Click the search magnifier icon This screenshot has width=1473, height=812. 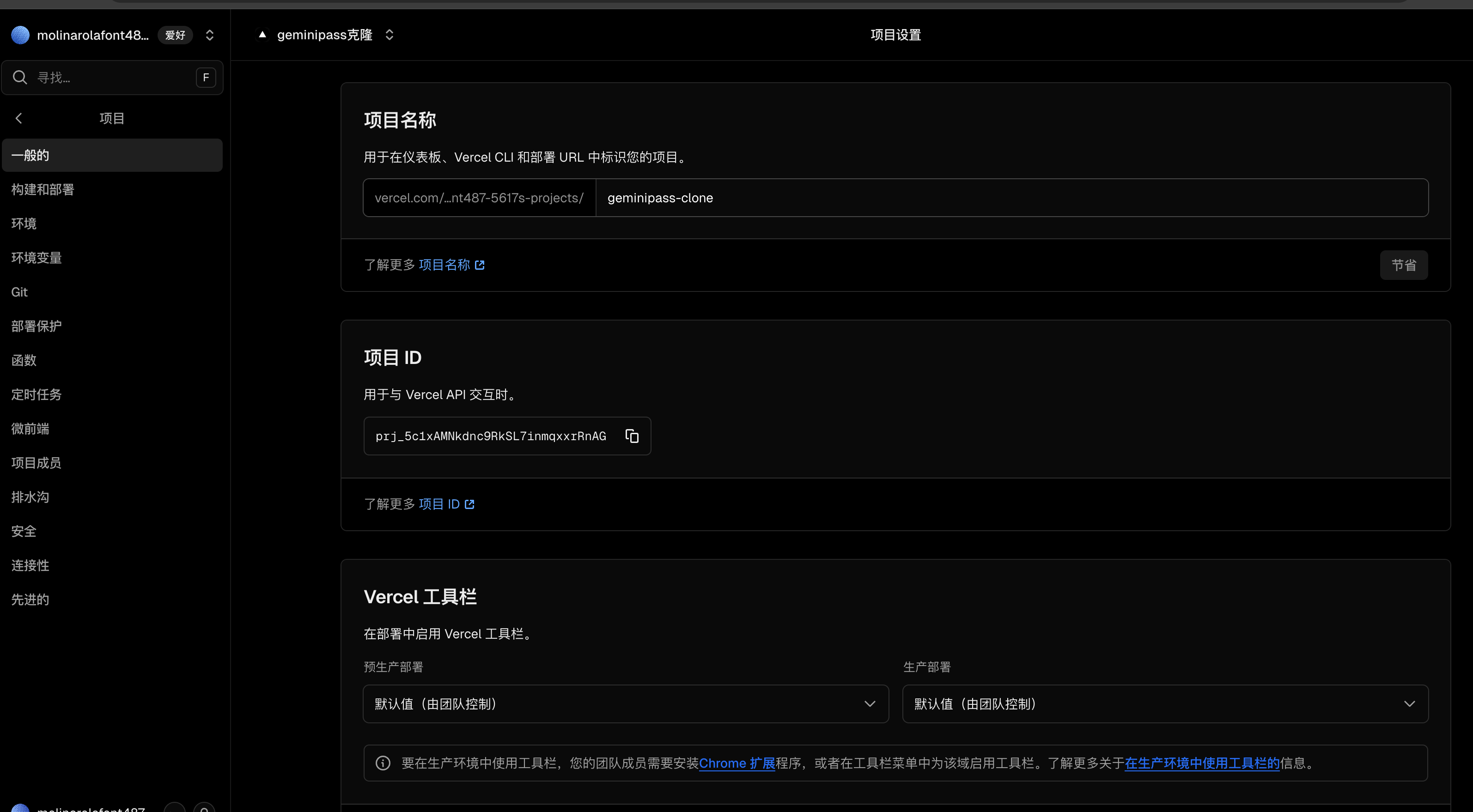click(20, 77)
